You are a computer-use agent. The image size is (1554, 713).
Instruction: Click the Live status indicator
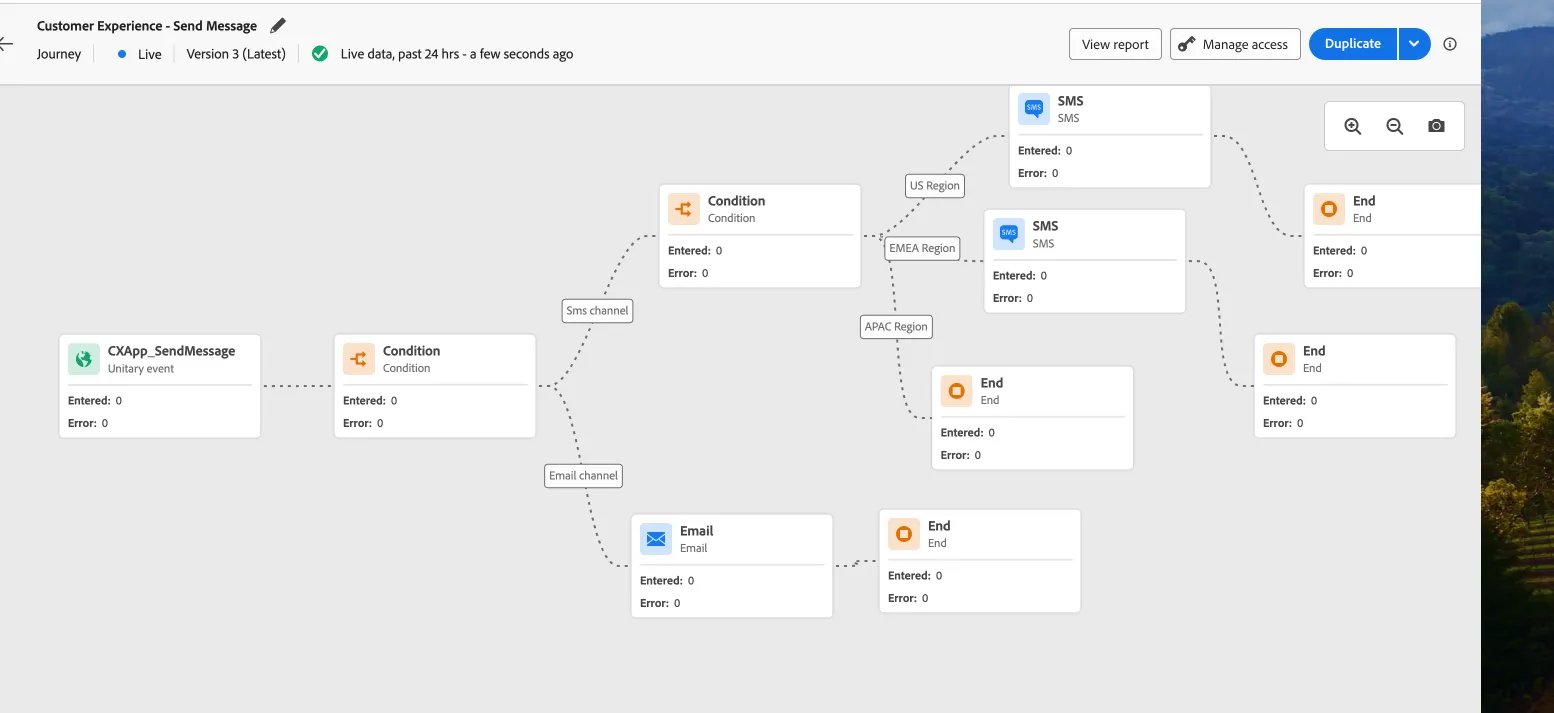[x=140, y=54]
